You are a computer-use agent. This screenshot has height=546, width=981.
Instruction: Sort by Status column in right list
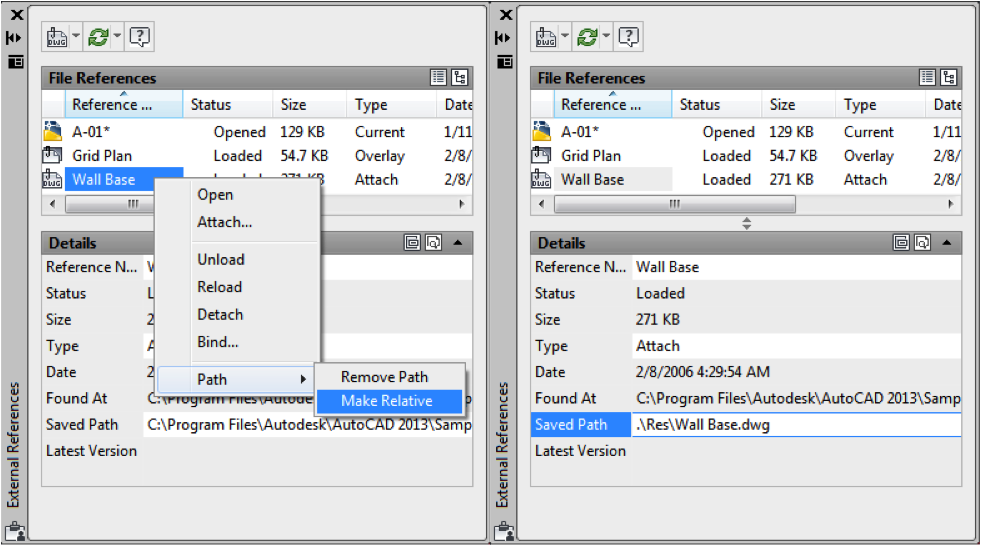tap(717, 104)
